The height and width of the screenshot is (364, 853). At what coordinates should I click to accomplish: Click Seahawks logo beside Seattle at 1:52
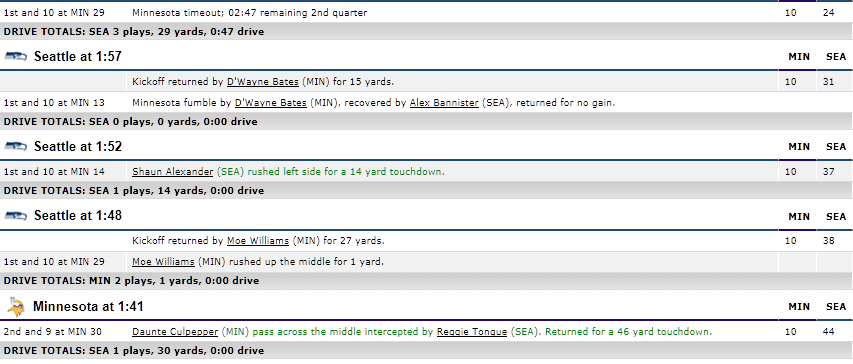pos(16,146)
